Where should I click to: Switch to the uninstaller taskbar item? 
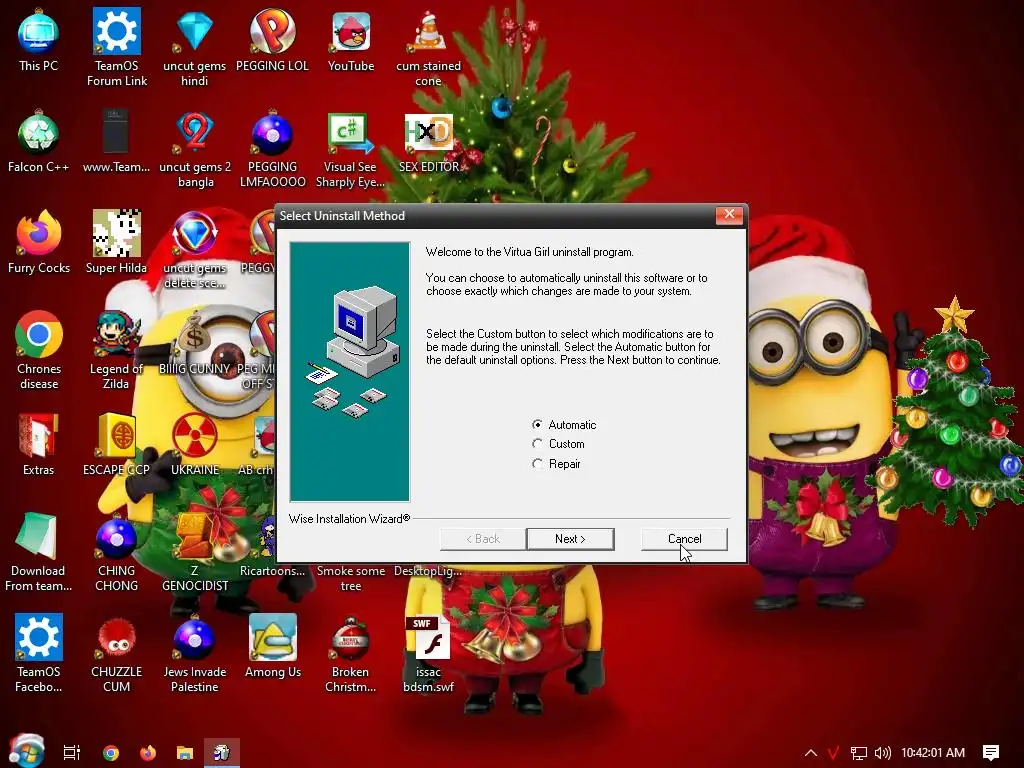point(222,753)
